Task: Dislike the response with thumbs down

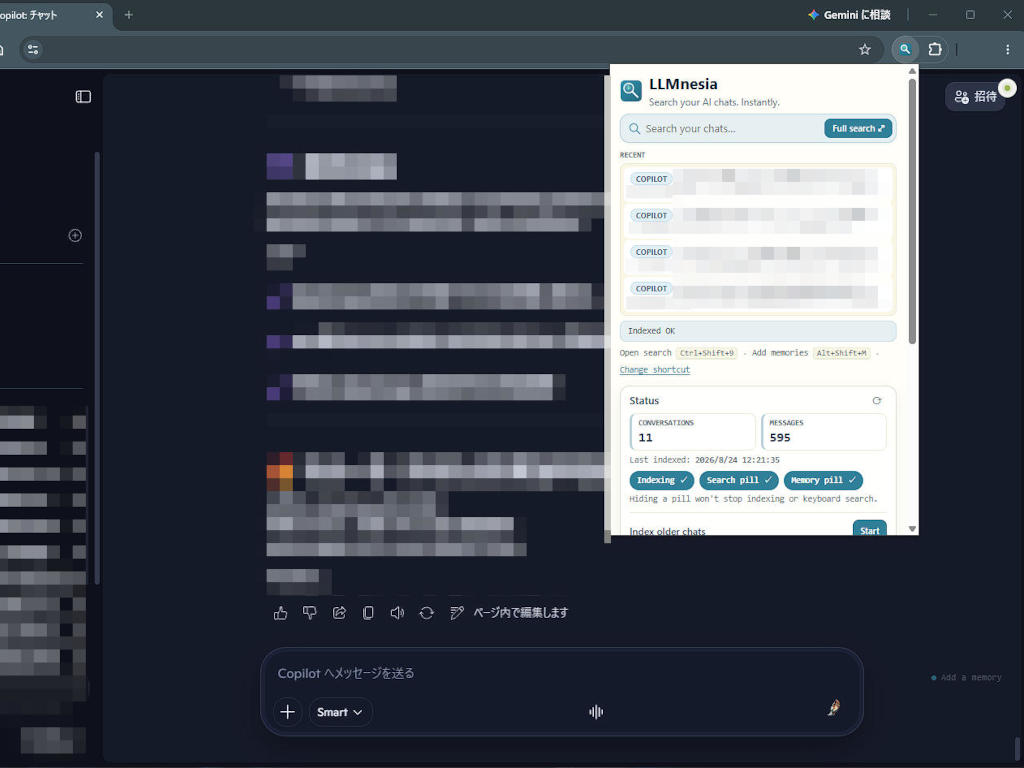Action: 310,613
